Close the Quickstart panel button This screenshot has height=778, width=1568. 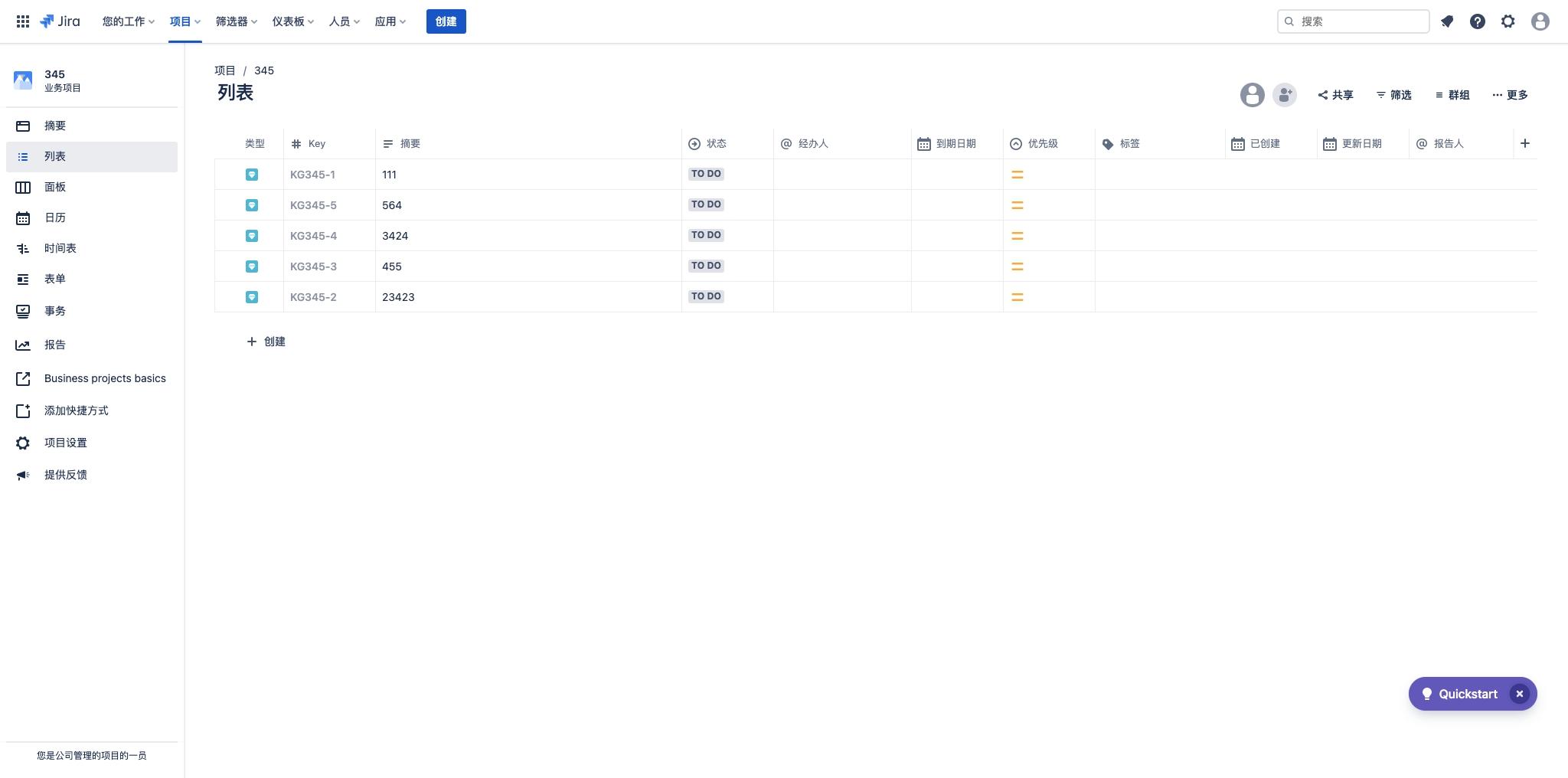tap(1520, 694)
